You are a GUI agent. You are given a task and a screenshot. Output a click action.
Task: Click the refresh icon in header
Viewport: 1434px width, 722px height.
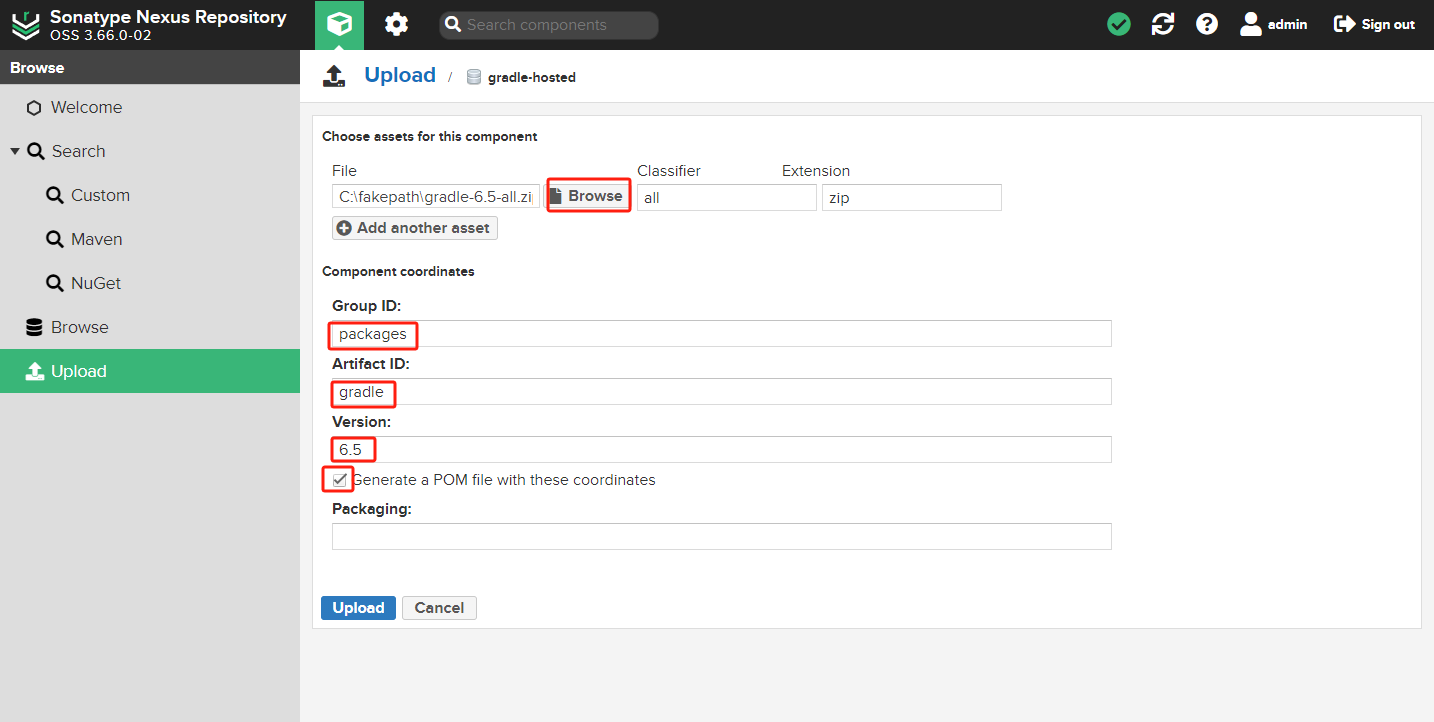(x=1163, y=25)
